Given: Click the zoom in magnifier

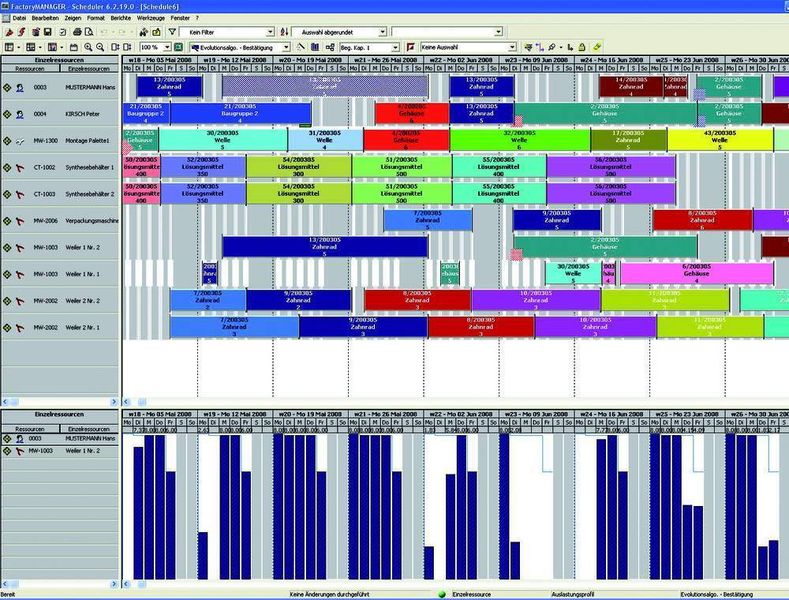Looking at the screenshot, I should point(88,47).
